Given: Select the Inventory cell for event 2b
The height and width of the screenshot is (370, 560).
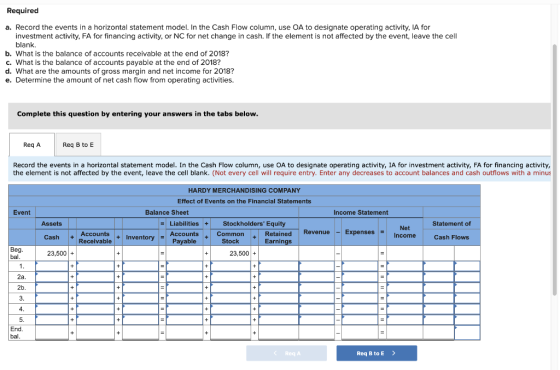Looking at the screenshot, I should click(140, 288).
